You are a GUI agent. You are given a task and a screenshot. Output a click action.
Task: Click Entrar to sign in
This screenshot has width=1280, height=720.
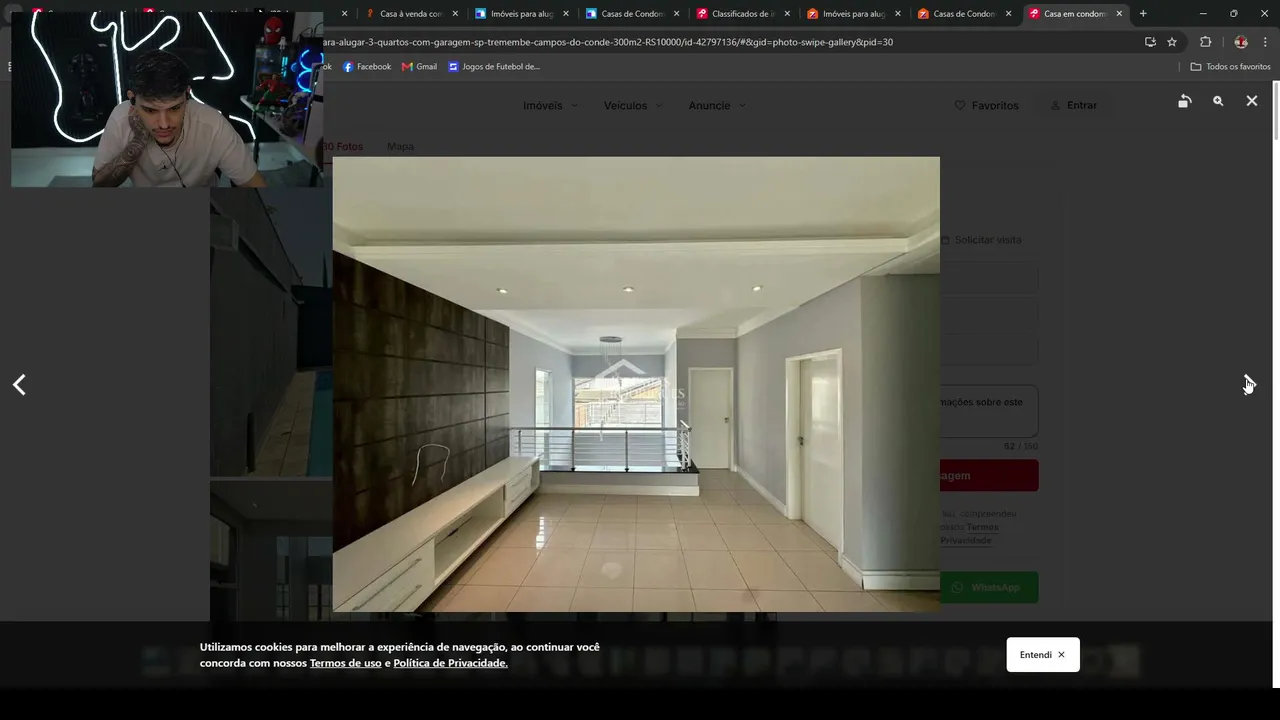1074,105
